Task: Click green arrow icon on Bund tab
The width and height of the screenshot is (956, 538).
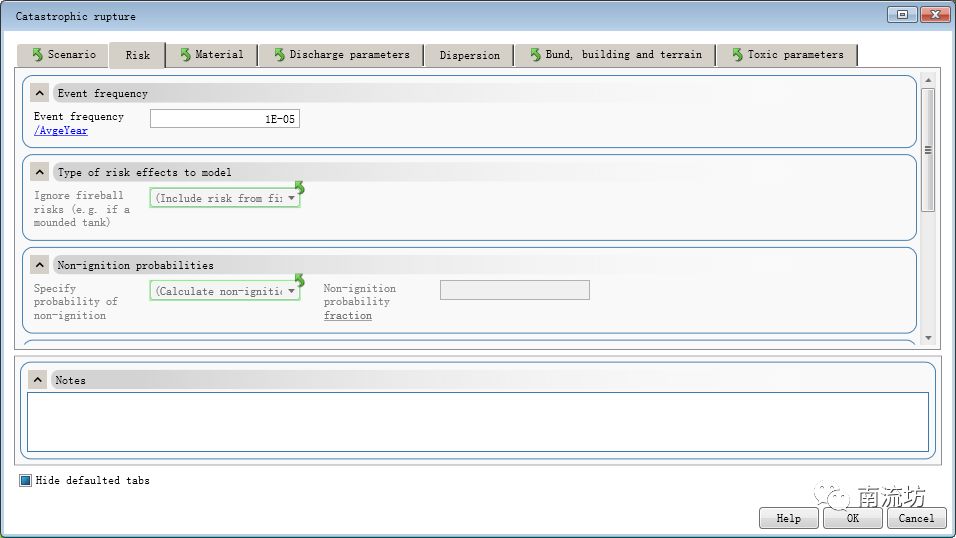Action: [535, 55]
